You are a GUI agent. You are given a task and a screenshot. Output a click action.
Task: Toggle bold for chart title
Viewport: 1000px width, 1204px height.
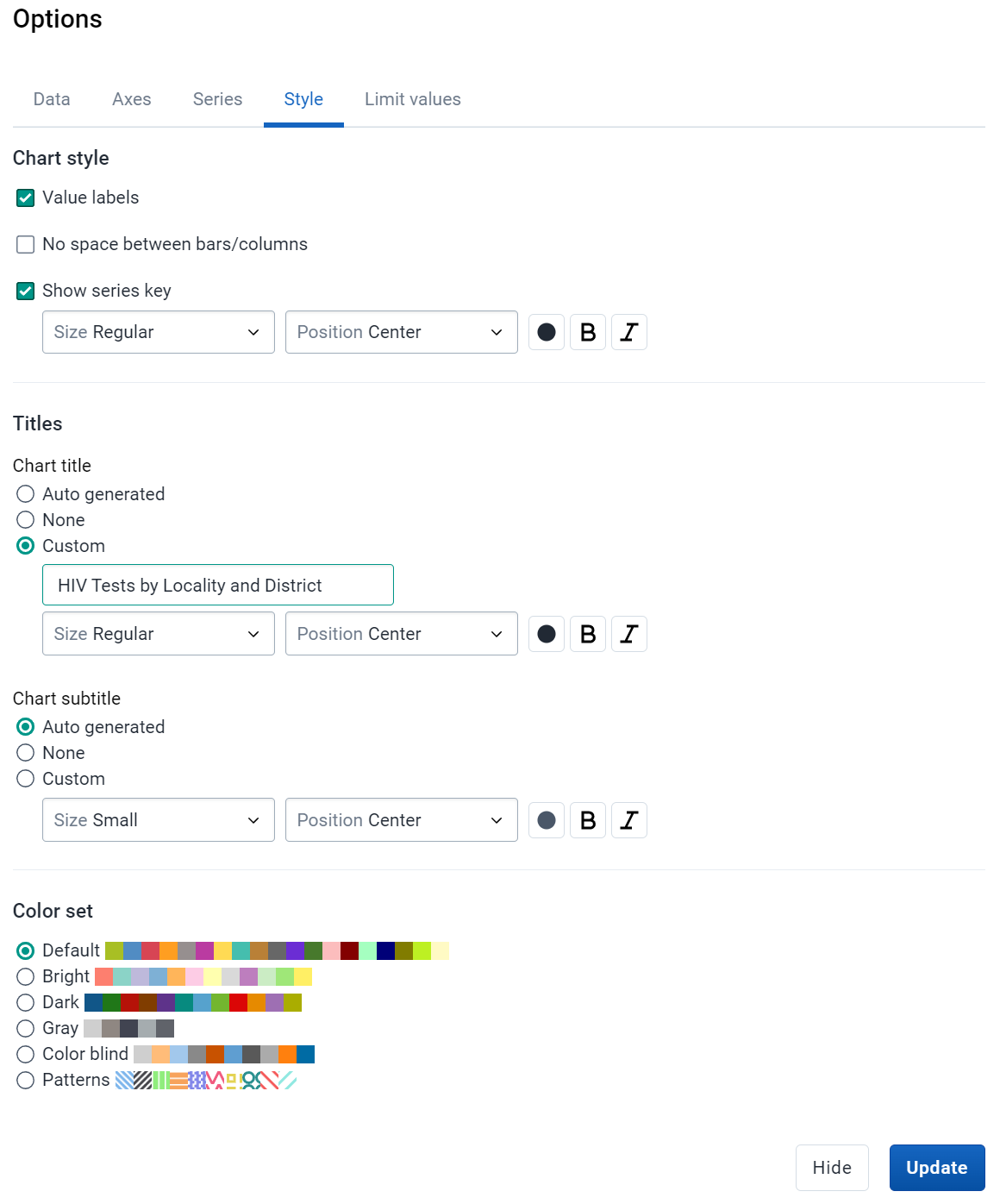tap(588, 634)
